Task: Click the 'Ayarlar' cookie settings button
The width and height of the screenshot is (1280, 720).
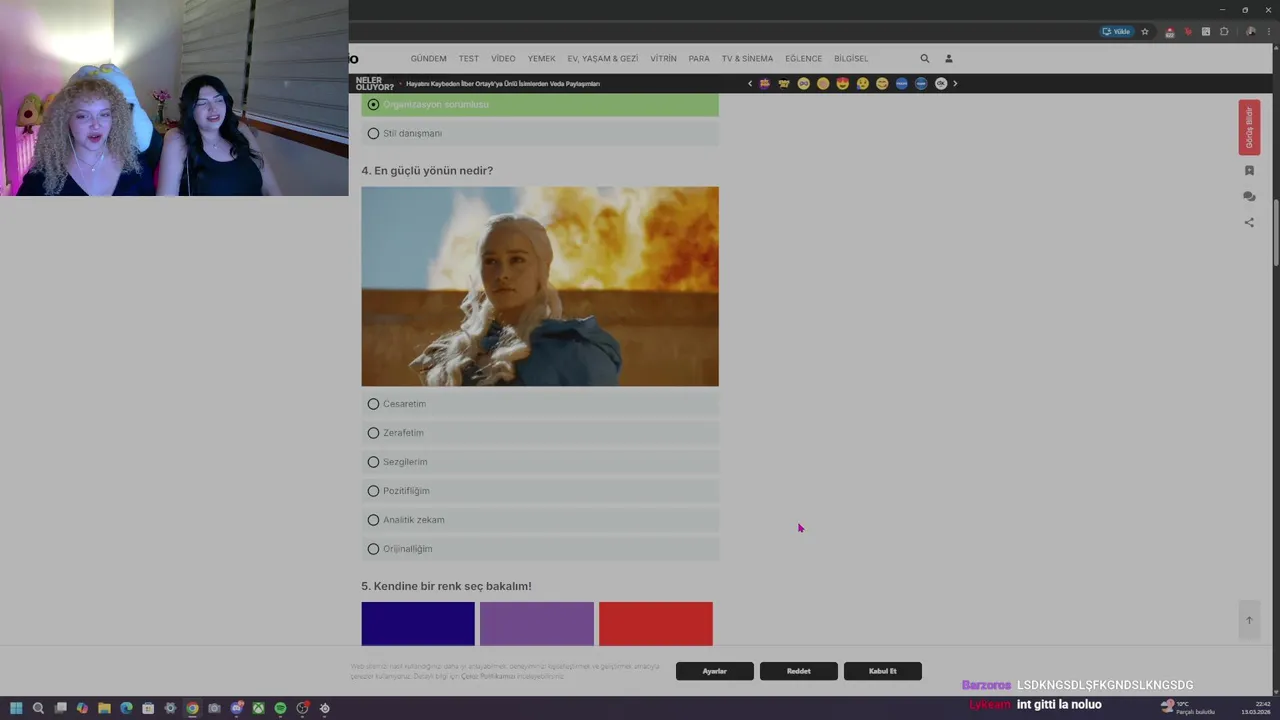Action: point(715,671)
